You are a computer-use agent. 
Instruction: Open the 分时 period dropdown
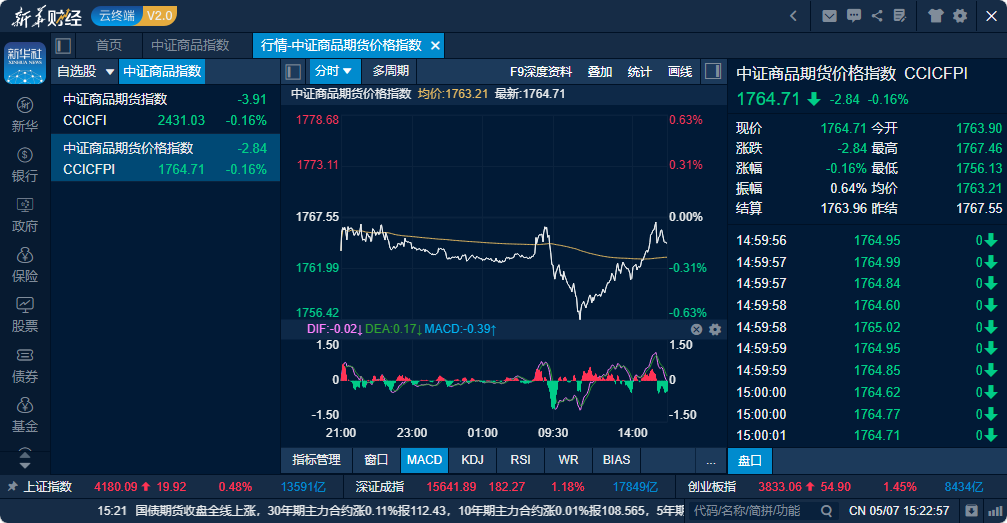333,71
